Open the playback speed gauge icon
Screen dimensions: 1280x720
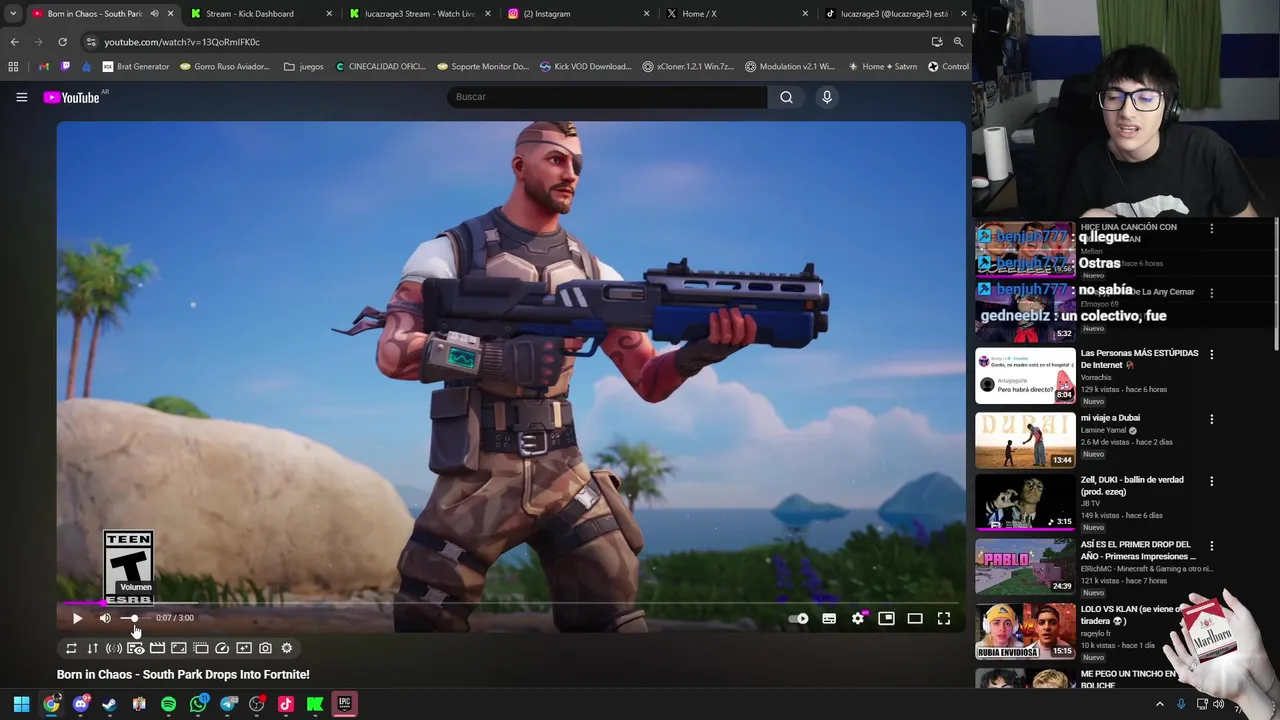point(222,648)
